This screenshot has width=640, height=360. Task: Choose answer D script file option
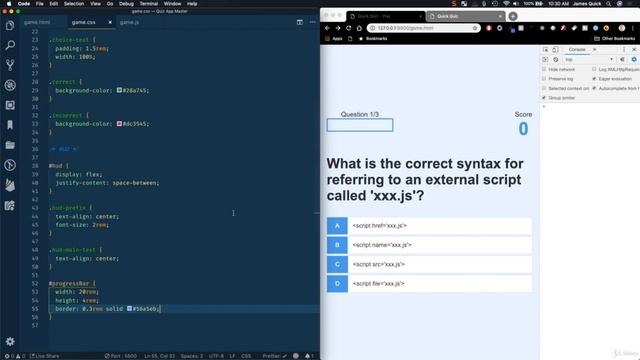pyautogui.click(x=429, y=284)
